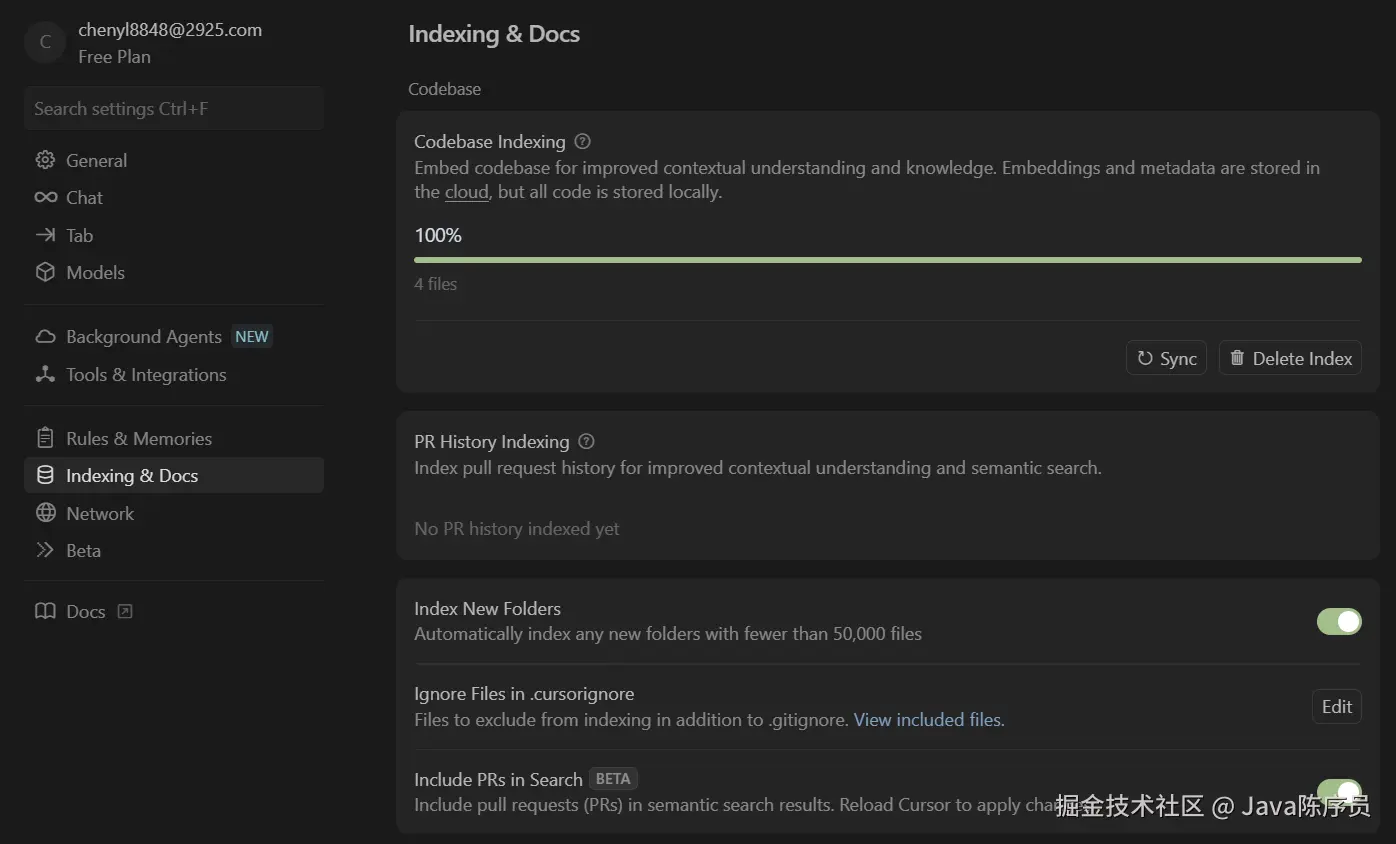Open the Beta settings section
This screenshot has width=1396, height=844.
pos(83,551)
